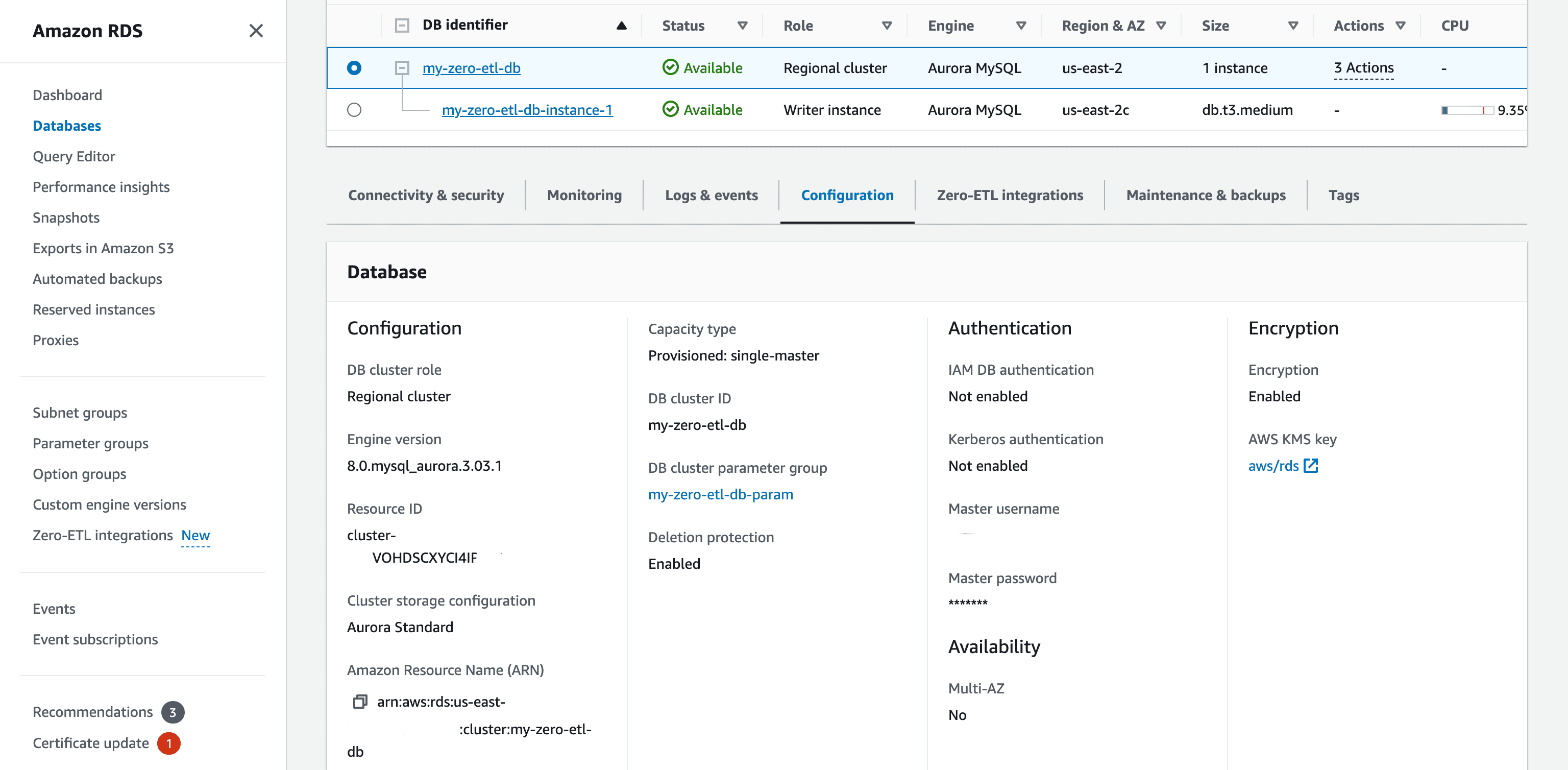Open Automated backups in sidebar
This screenshot has width=1568, height=770.
coord(97,279)
